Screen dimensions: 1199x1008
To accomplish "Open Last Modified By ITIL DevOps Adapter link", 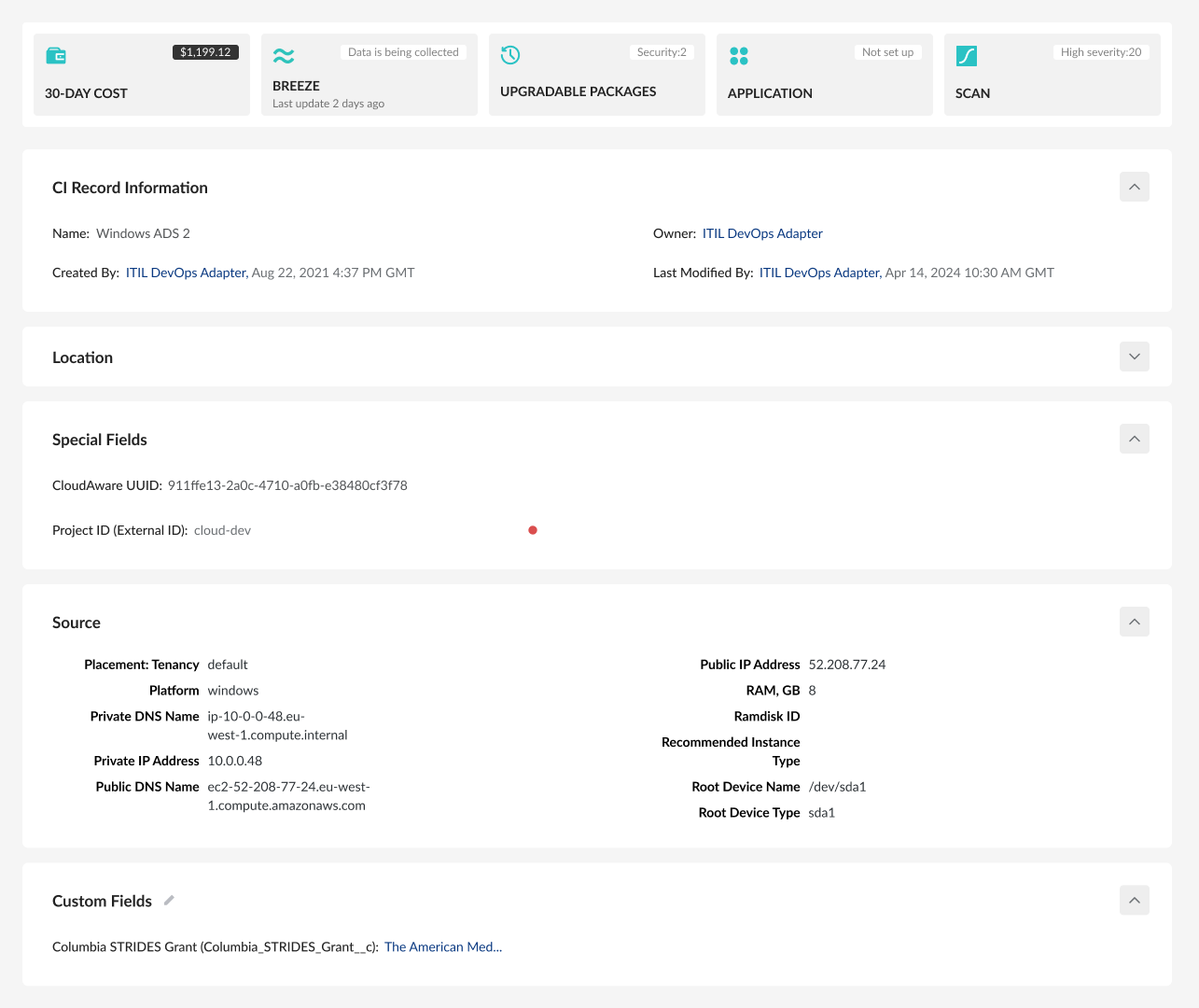I will tap(819, 273).
